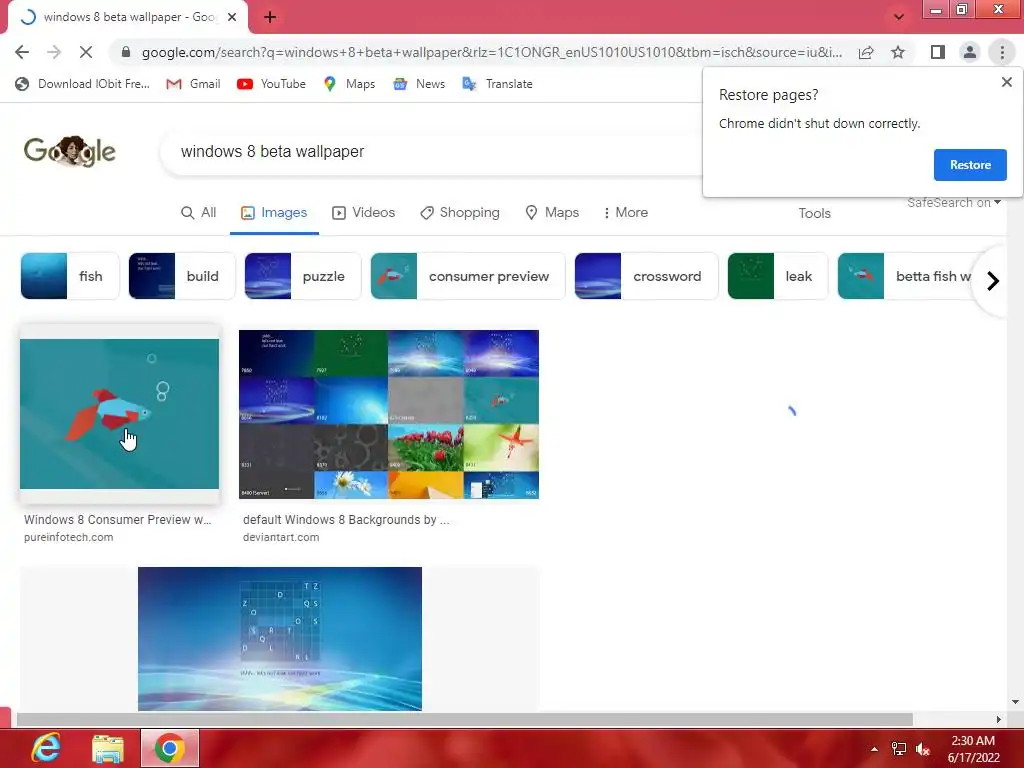This screenshot has height=768, width=1024.
Task: Open the Windows 8 Consumer Preview title link
Action: [x=118, y=520]
